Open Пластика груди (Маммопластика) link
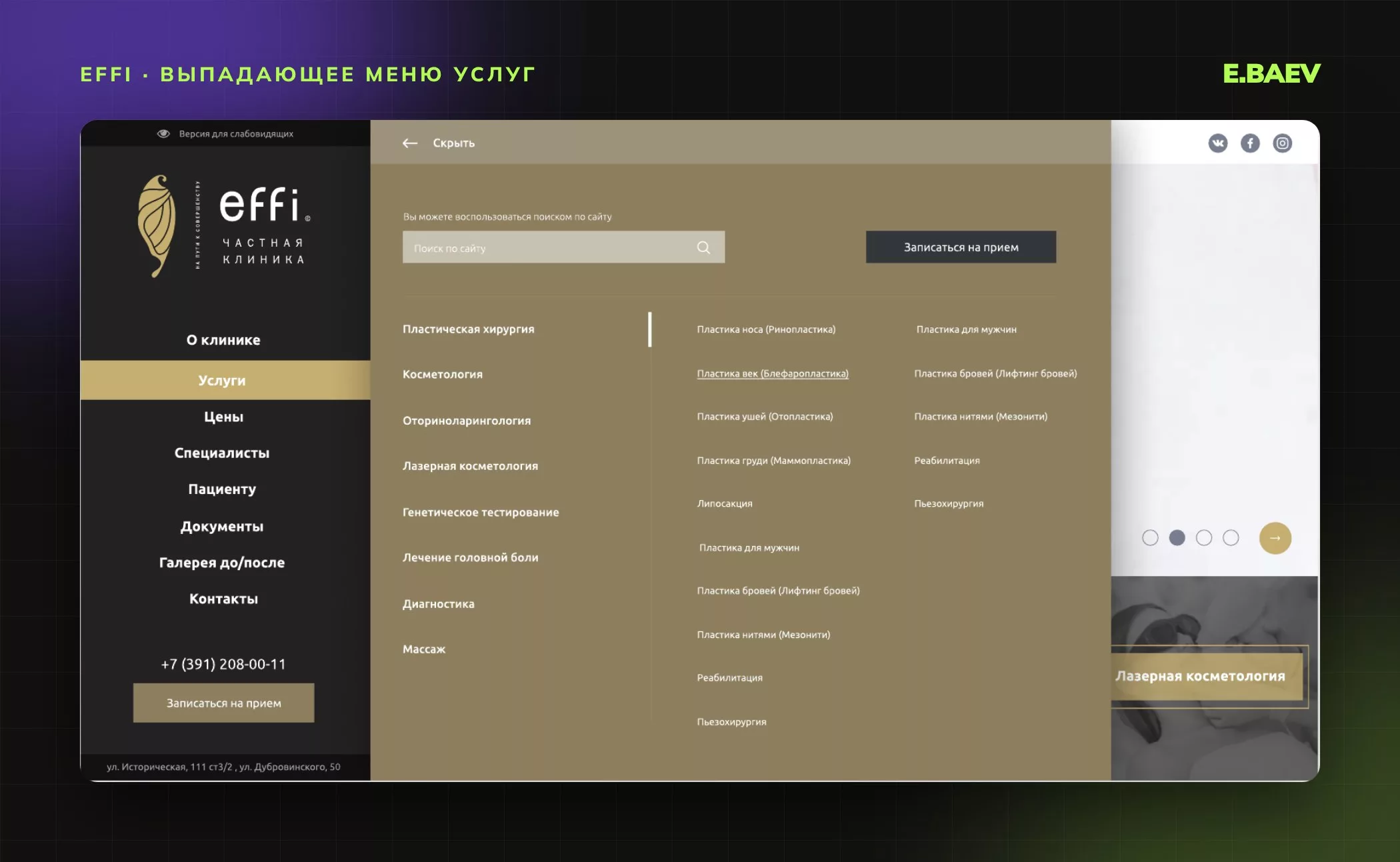 773,461
